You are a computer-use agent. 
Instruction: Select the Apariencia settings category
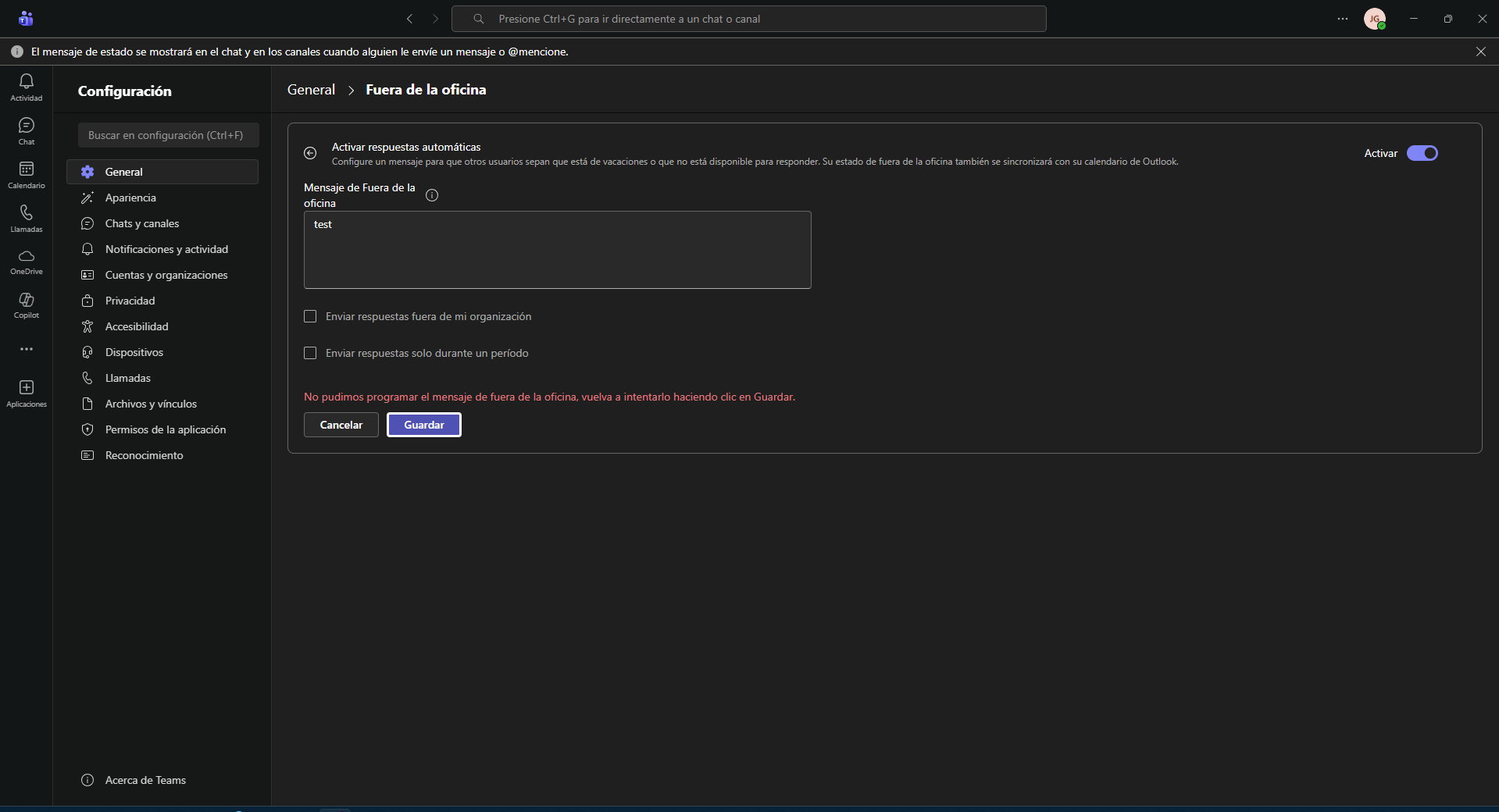coord(162,198)
